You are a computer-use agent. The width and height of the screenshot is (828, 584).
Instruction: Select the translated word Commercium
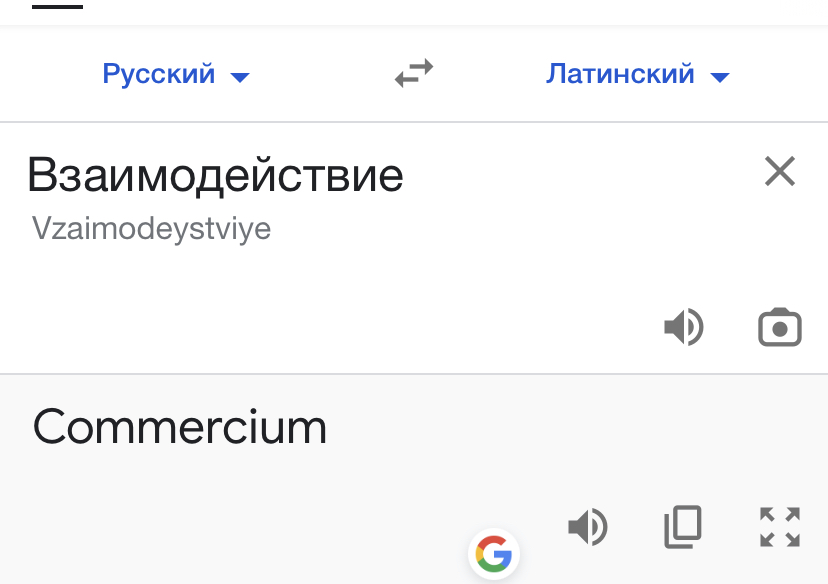coord(180,428)
